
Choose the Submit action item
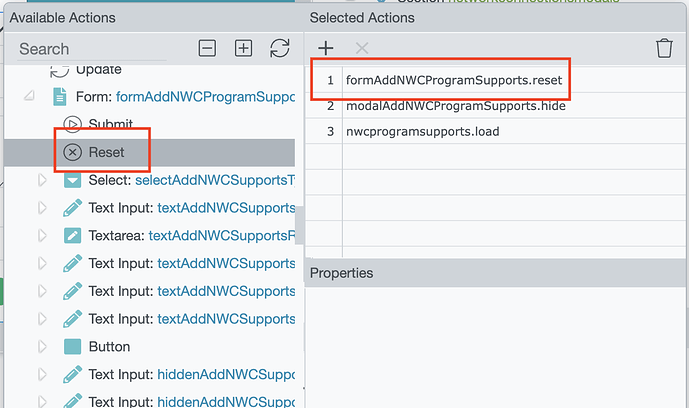click(110, 124)
